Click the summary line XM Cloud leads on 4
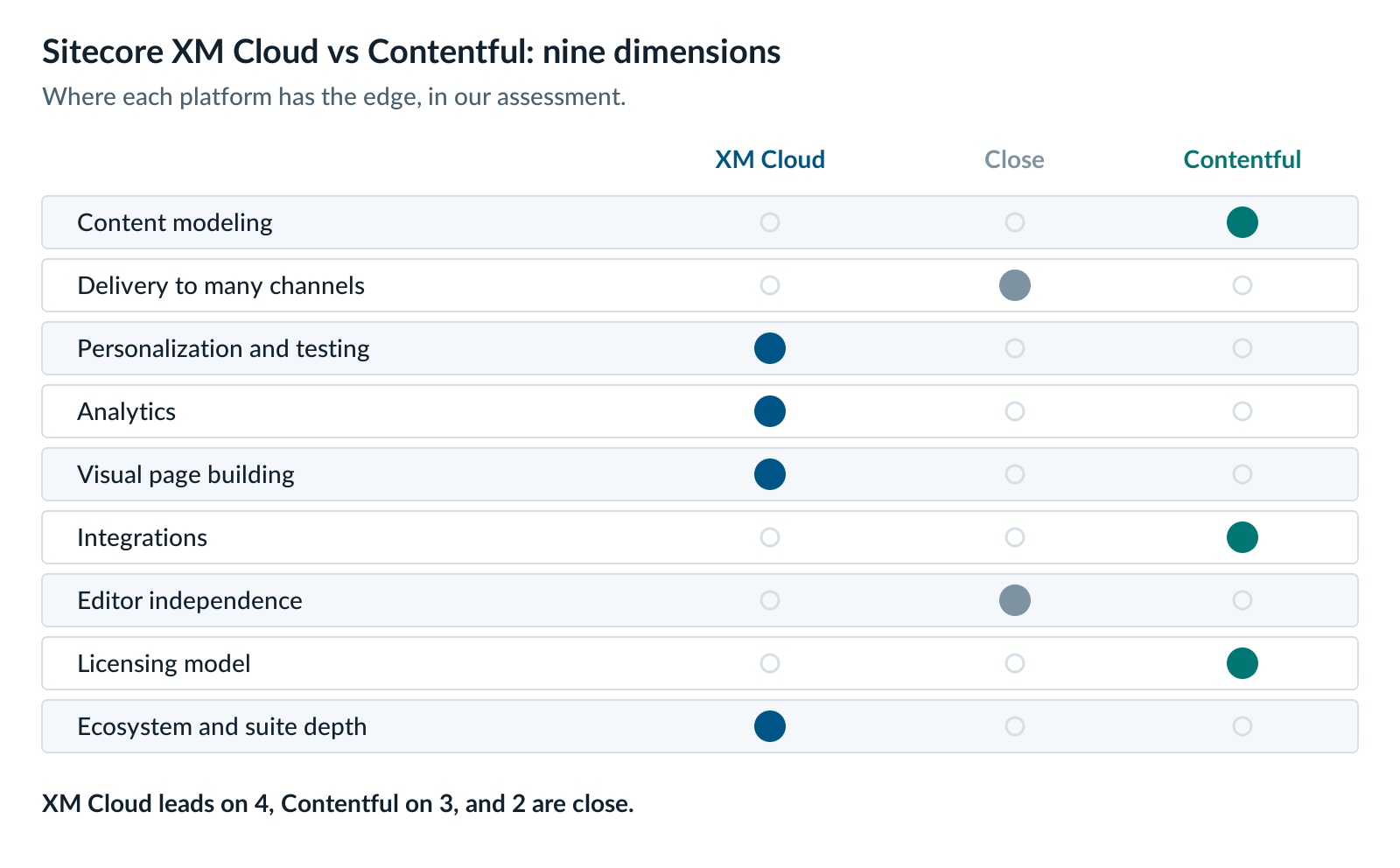This screenshot has width=1400, height=868. [x=338, y=803]
